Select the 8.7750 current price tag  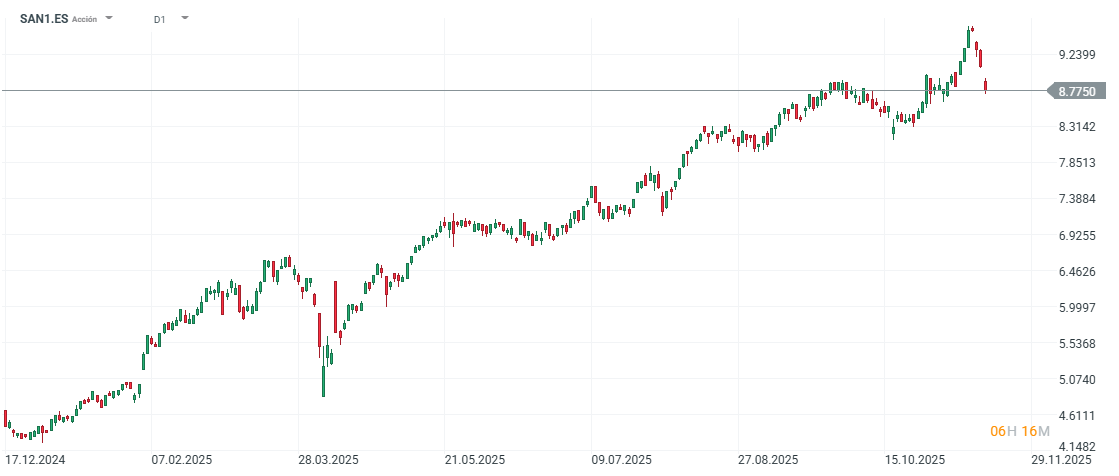[1077, 91]
